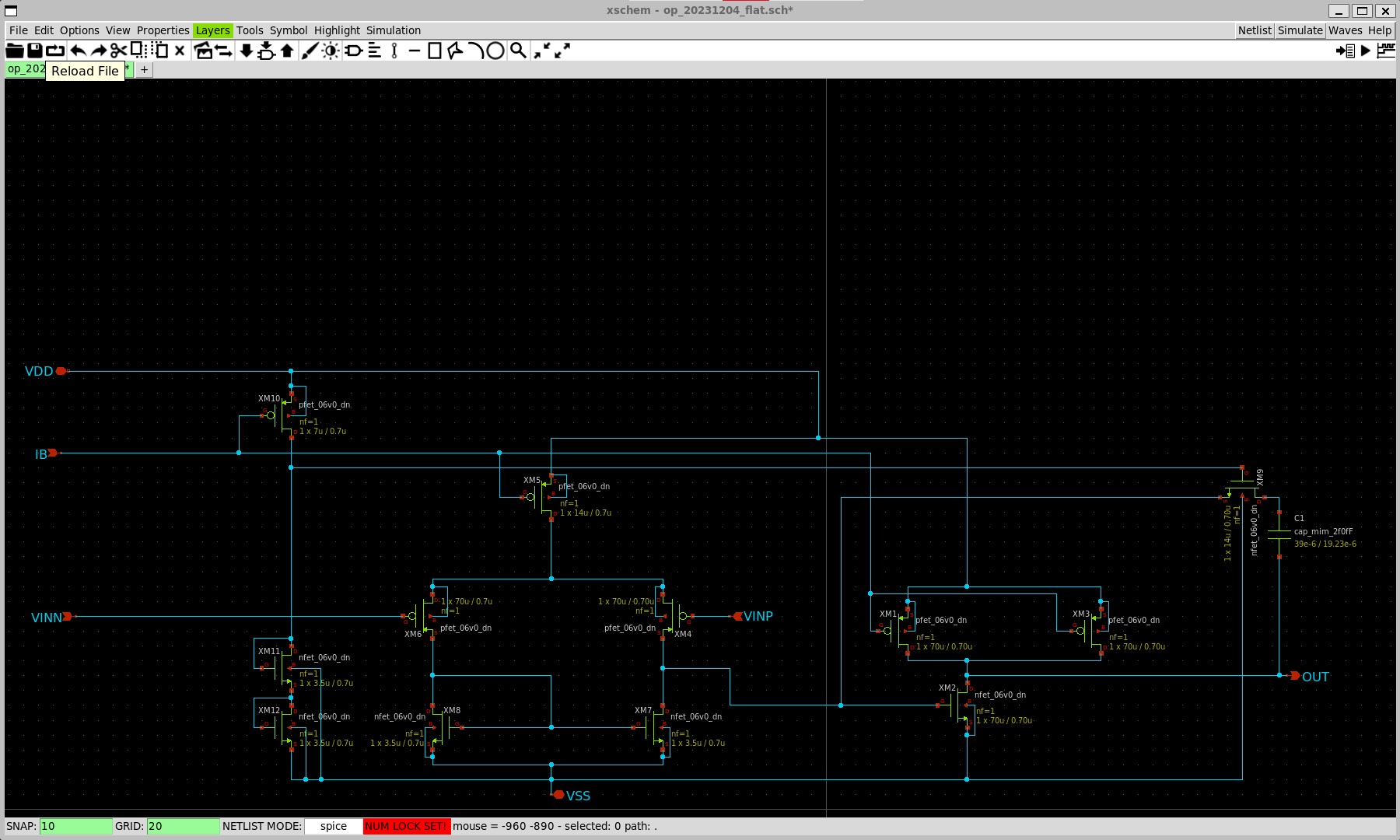1400x840 pixels.
Task: Select the op_202 schematic tab
Action: [x=26, y=68]
